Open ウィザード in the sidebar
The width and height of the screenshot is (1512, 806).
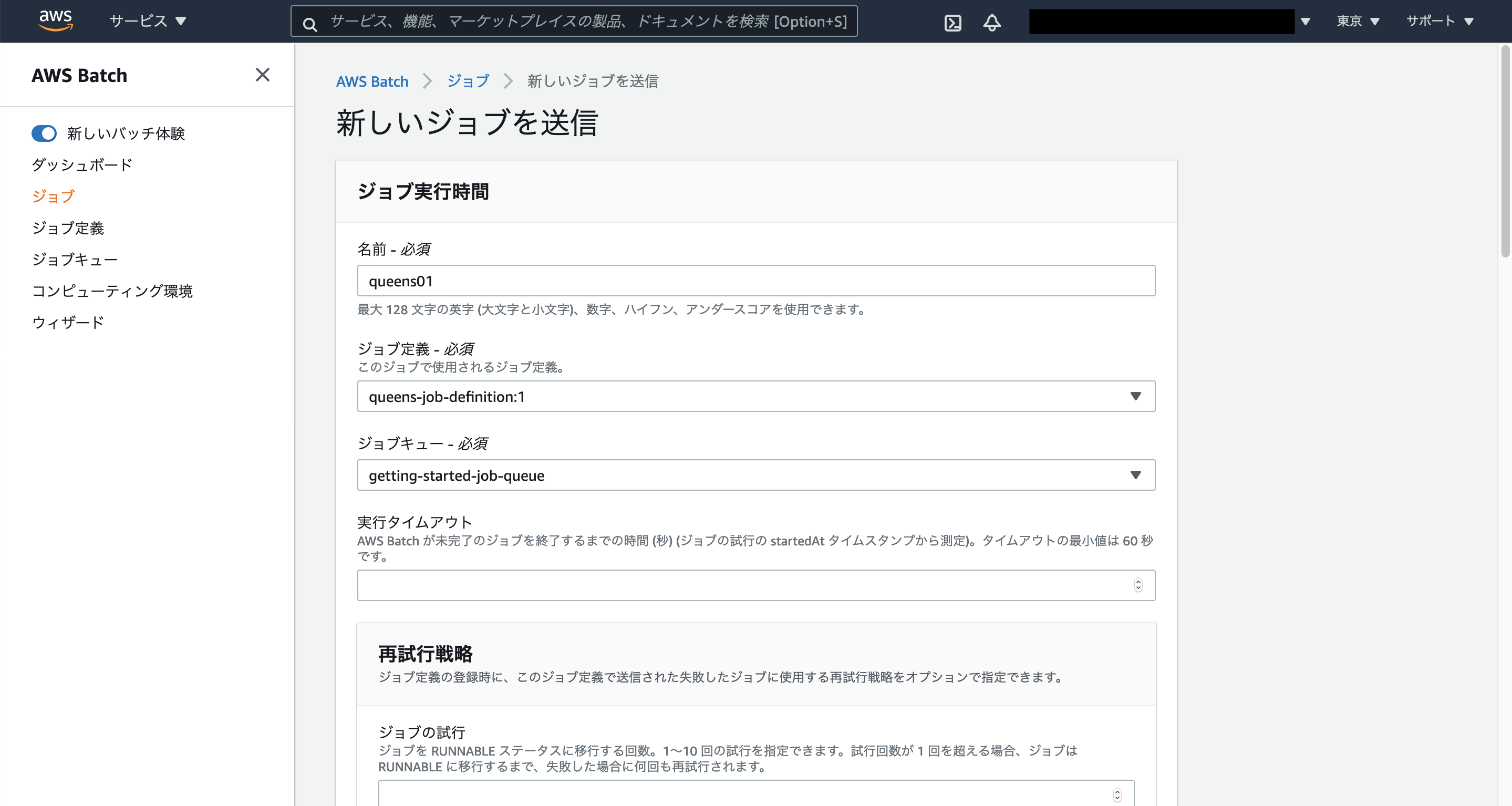[x=68, y=322]
